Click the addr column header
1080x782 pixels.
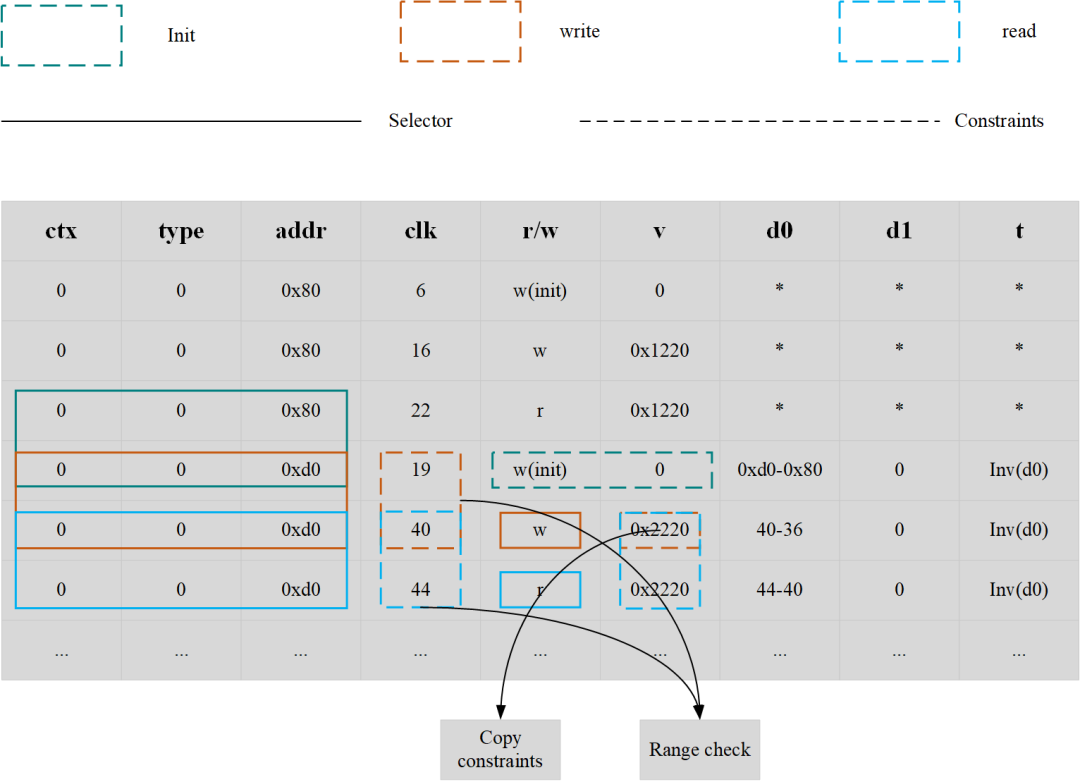301,231
